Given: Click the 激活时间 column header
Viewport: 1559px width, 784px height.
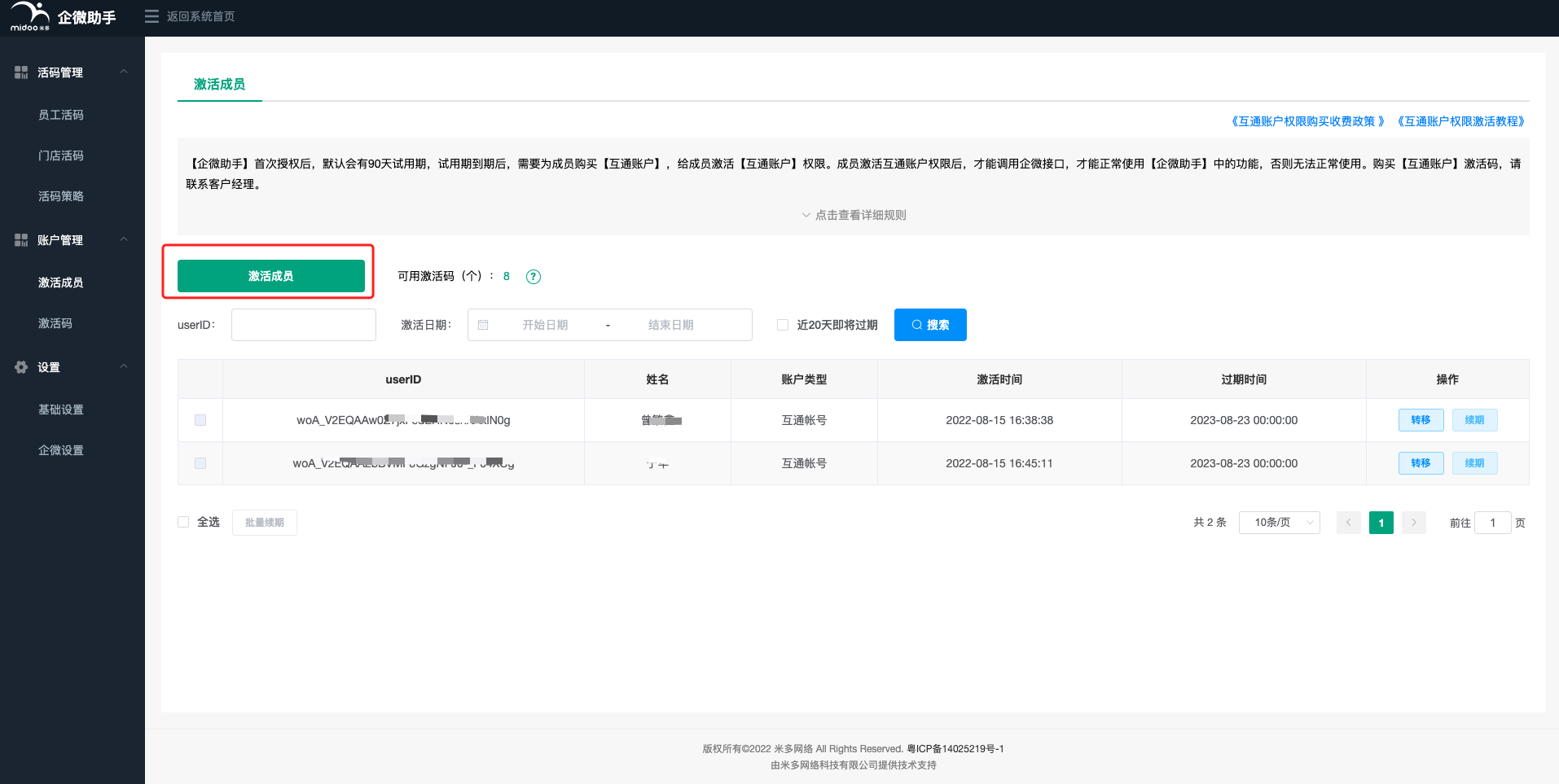Looking at the screenshot, I should 999,379.
